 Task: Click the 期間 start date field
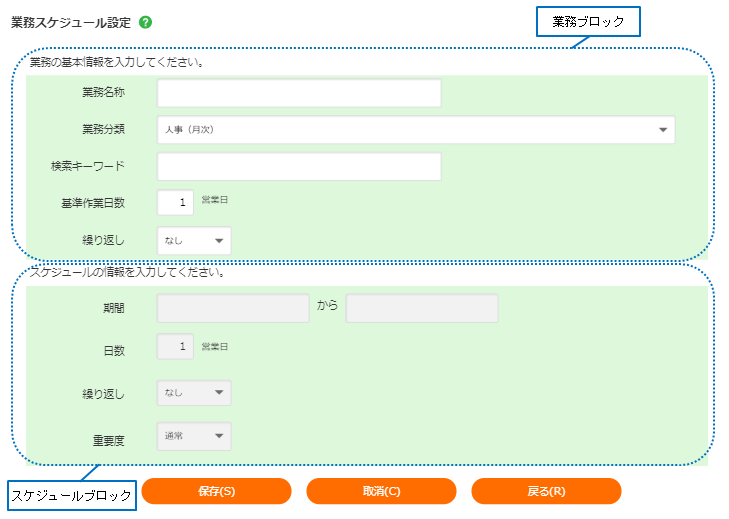(x=233, y=308)
